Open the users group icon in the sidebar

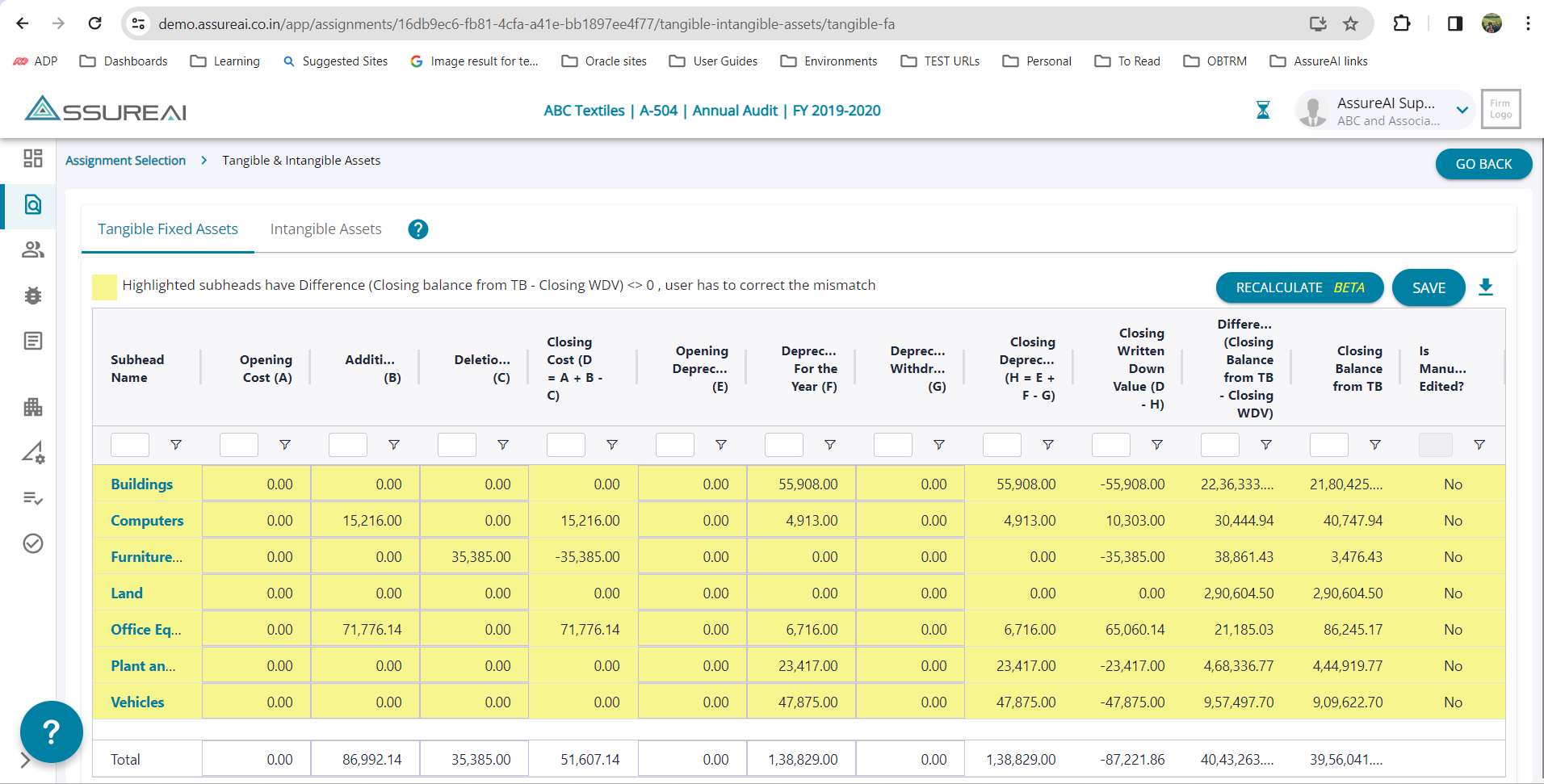click(33, 250)
